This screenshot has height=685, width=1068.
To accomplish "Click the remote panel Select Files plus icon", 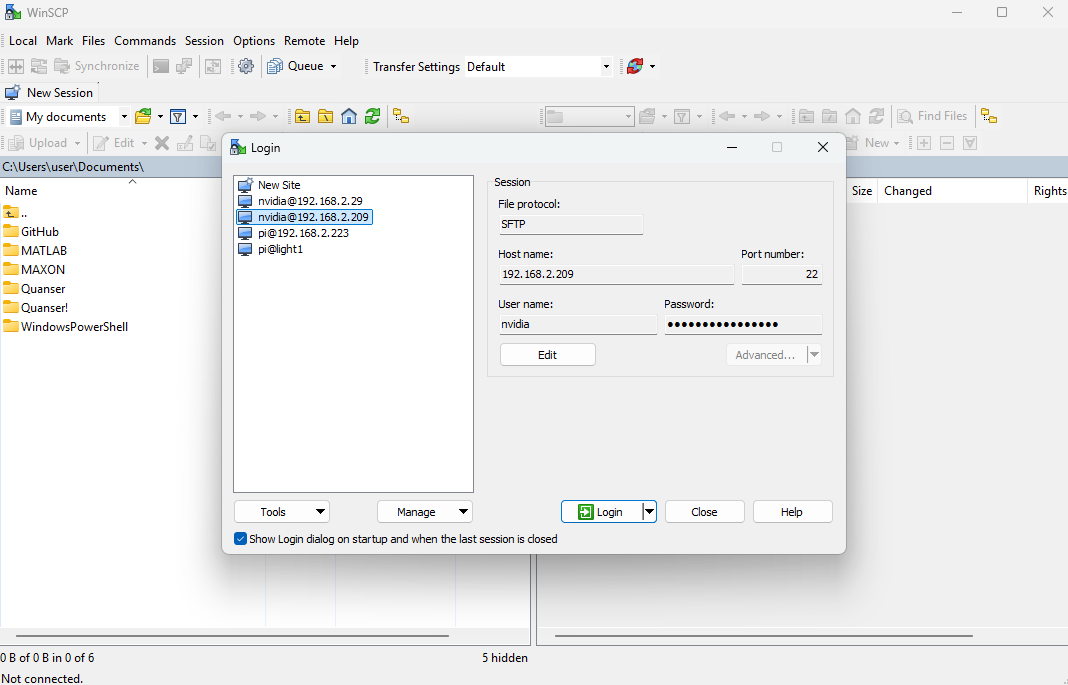I will point(924,143).
